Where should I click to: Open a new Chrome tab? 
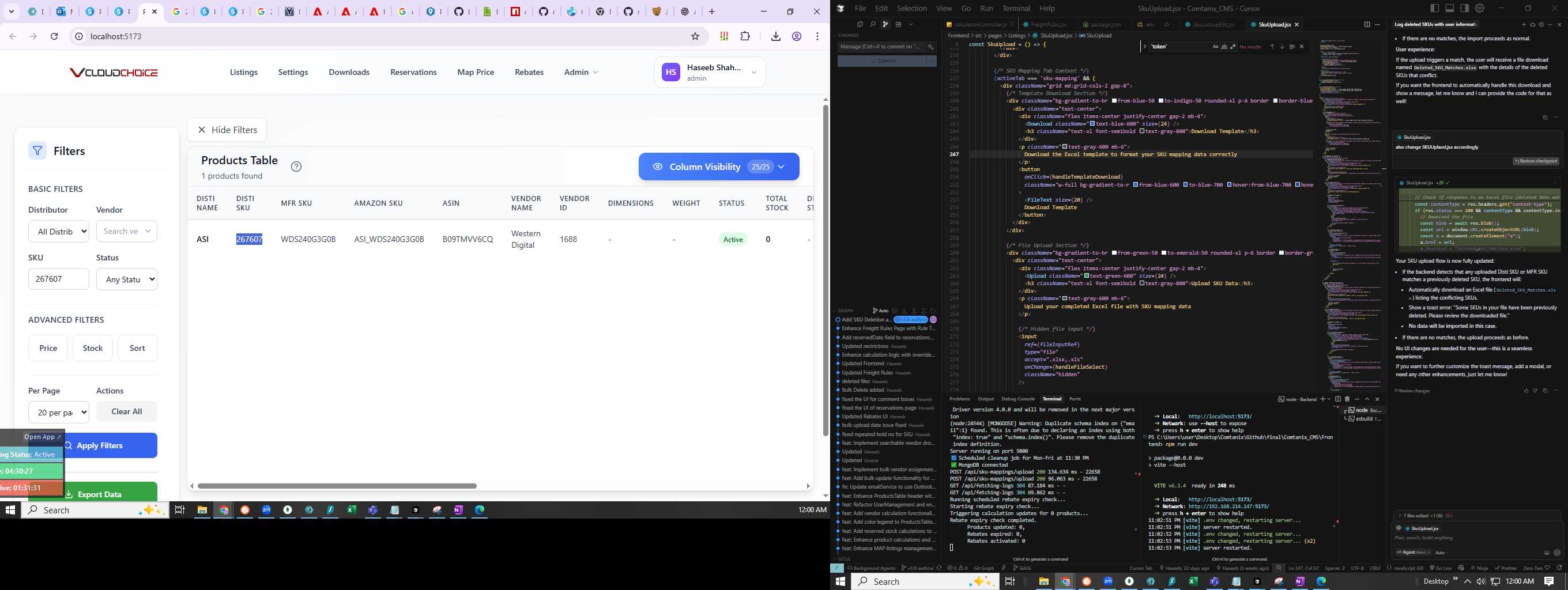coord(711,12)
